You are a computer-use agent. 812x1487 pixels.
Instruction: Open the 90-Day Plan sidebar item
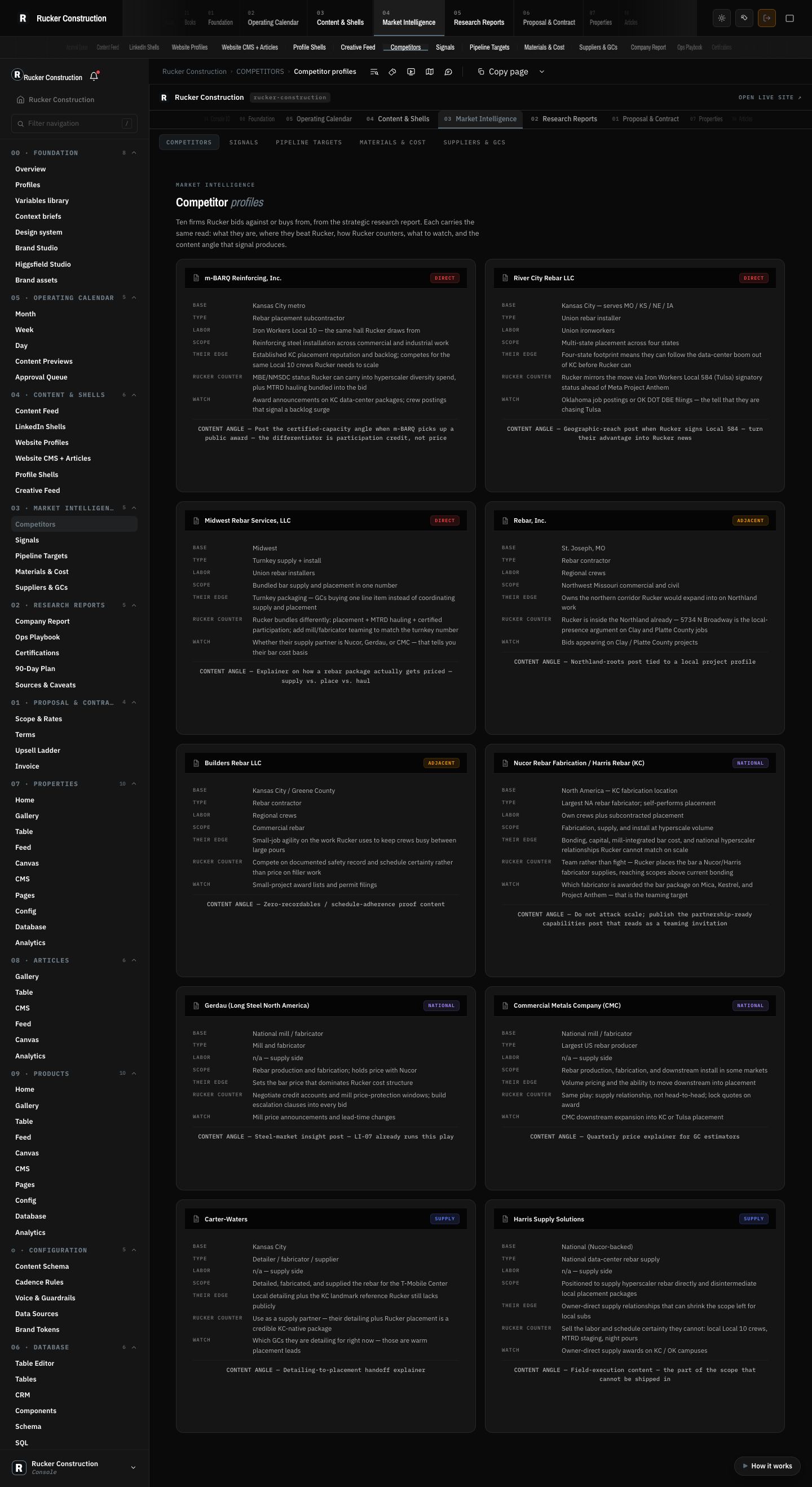pyautogui.click(x=74, y=669)
